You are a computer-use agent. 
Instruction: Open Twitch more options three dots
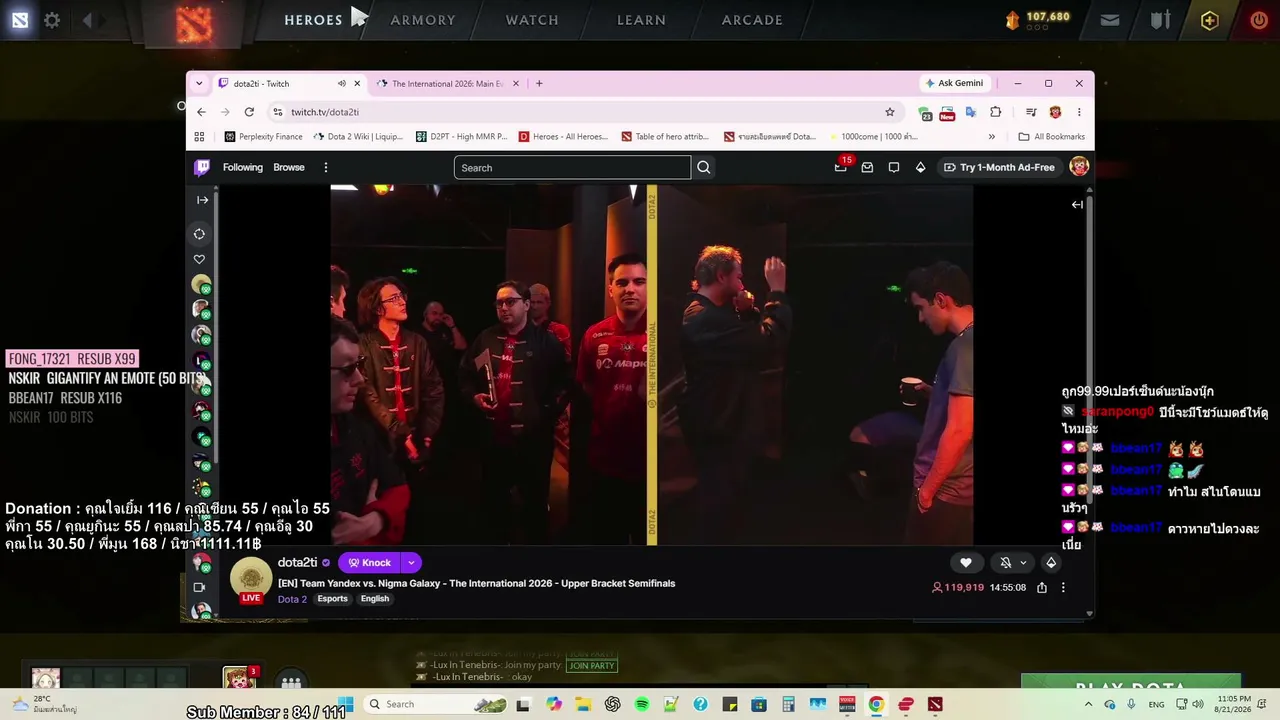click(325, 167)
